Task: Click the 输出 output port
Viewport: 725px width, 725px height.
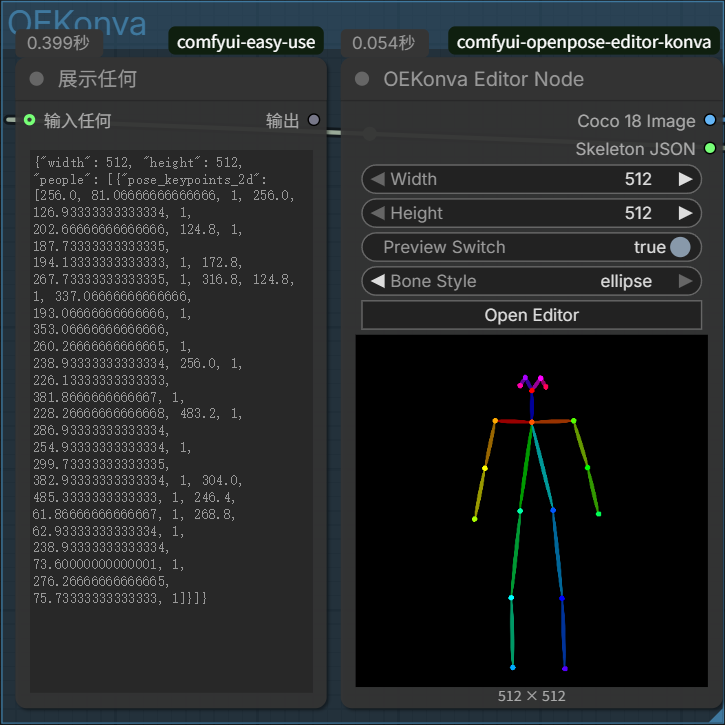Action: 314,120
